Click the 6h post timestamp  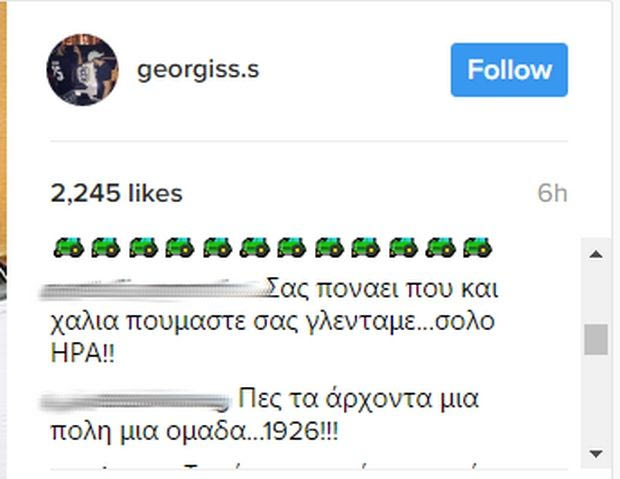pos(552,193)
